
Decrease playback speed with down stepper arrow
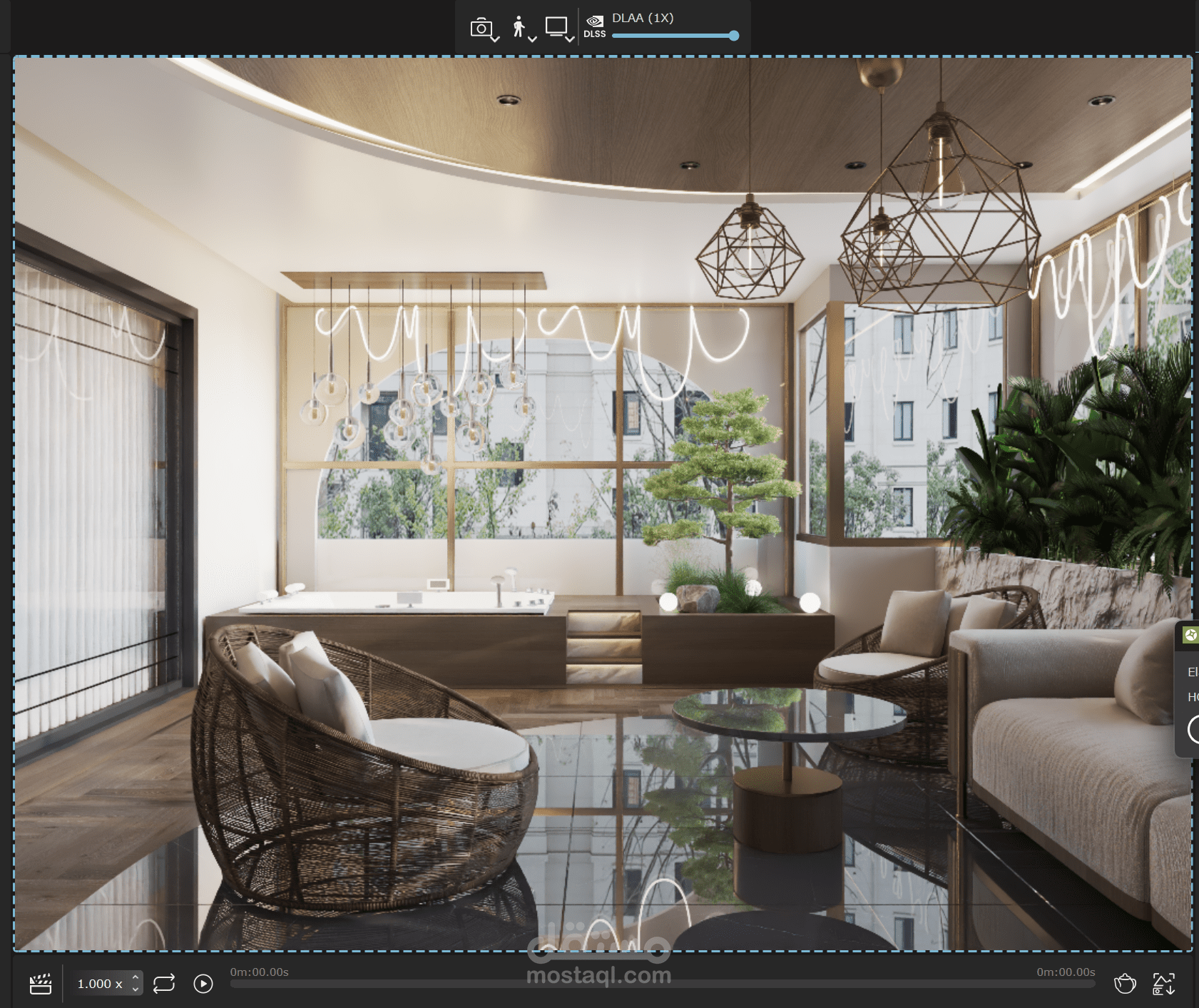(136, 989)
